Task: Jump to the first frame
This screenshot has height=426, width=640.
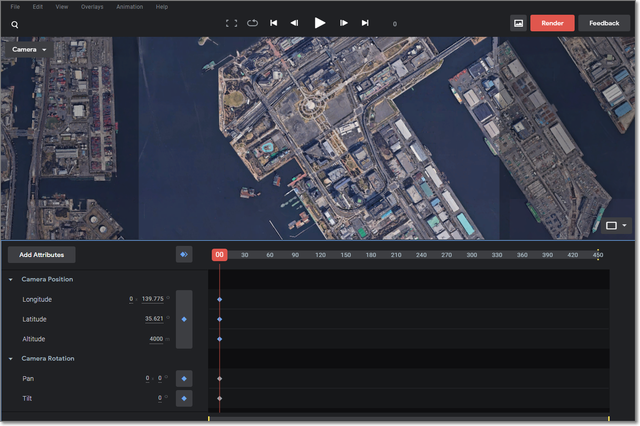Action: pyautogui.click(x=274, y=23)
